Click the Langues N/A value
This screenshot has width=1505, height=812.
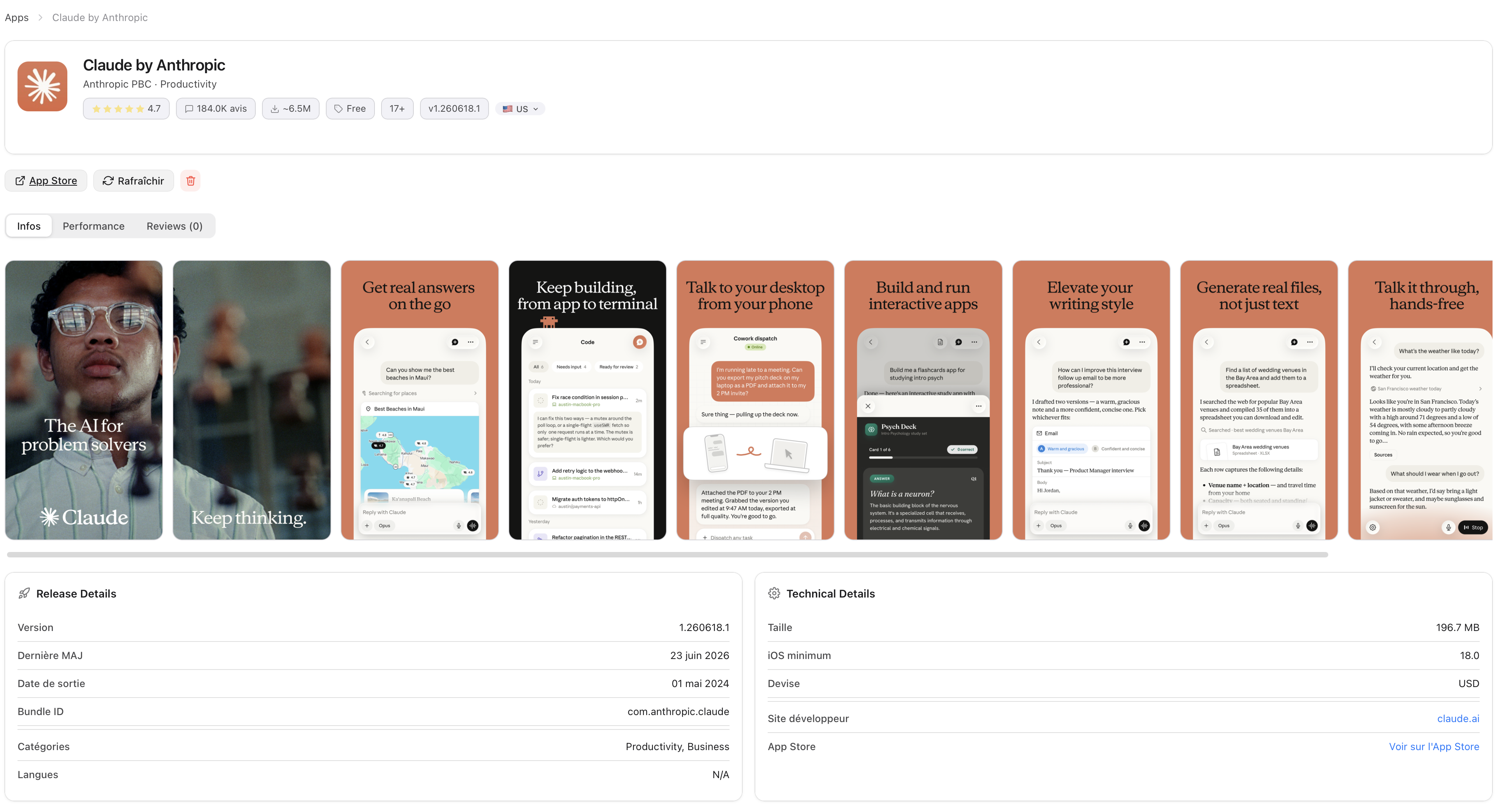(x=720, y=775)
